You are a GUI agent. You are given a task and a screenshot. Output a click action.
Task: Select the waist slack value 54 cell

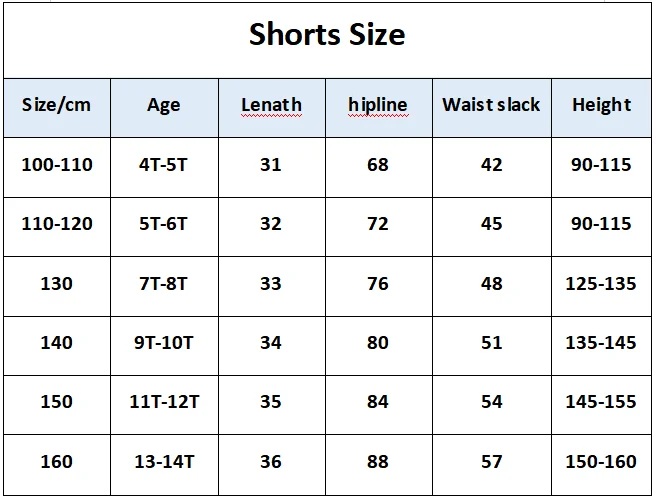[x=491, y=402]
